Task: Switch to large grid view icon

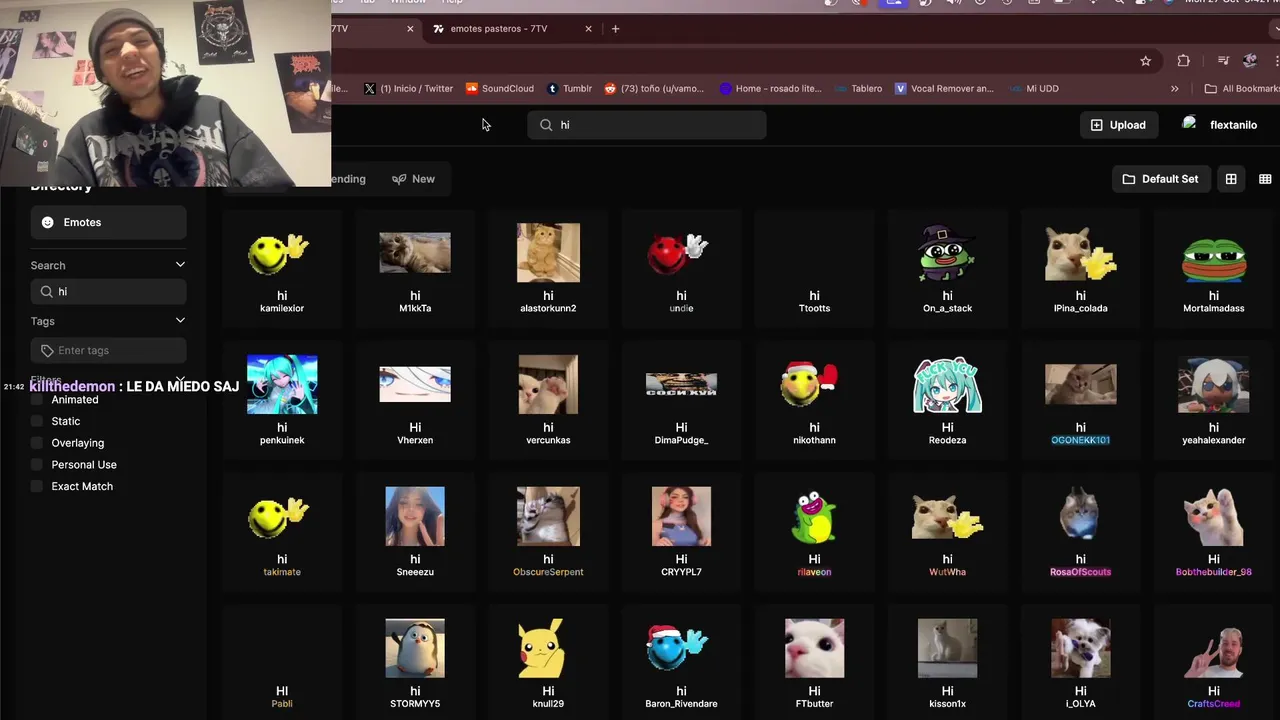Action: pos(1231,179)
